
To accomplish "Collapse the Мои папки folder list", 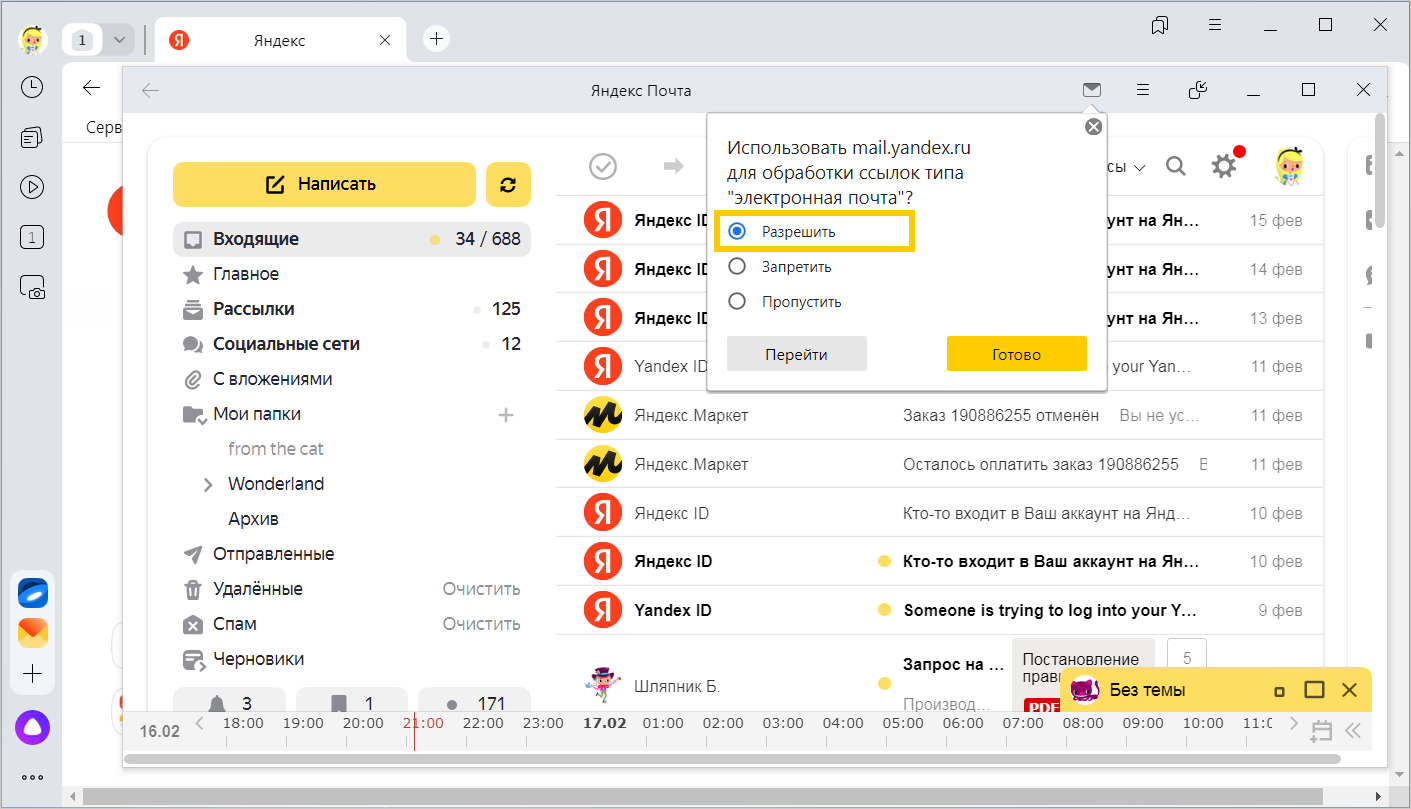I will 194,414.
